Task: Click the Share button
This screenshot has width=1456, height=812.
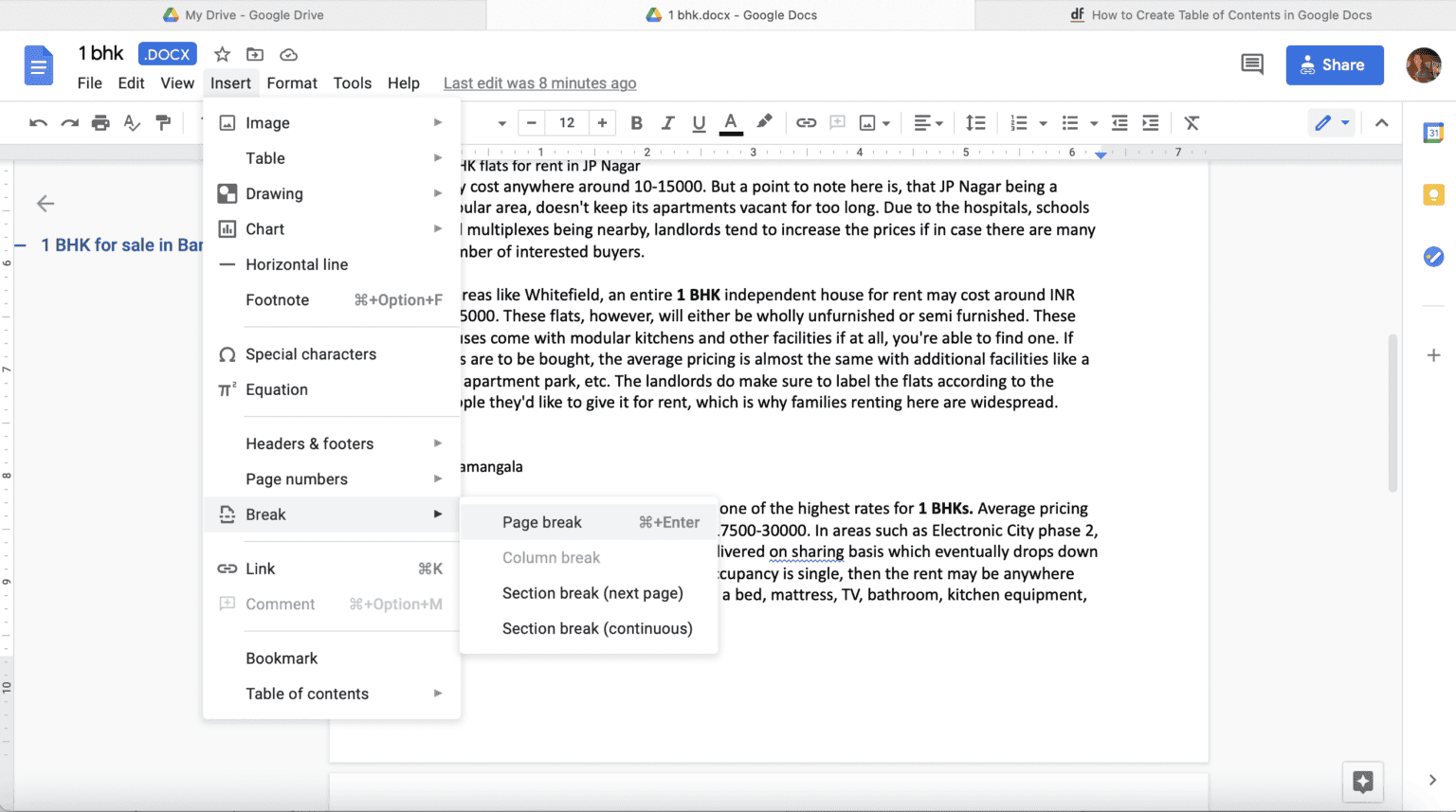Action: pyautogui.click(x=1334, y=64)
